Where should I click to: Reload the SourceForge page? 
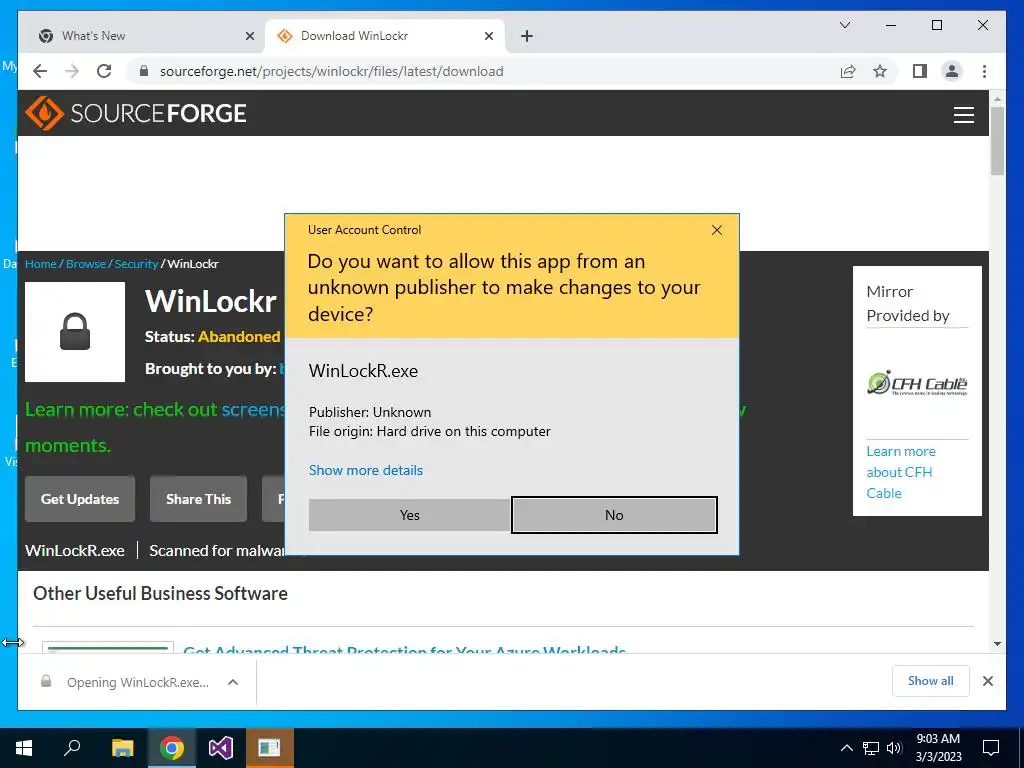[x=104, y=71]
